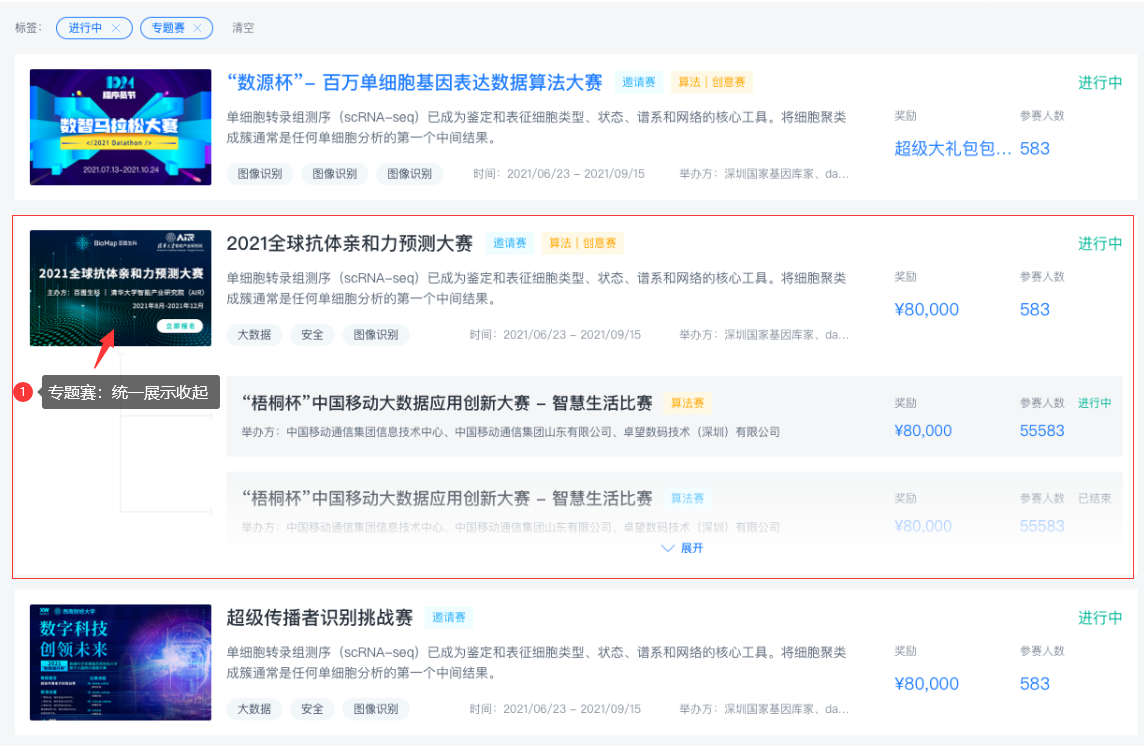Viewport: 1144px width, 746px height.
Task: Expand sub-competition list with 展开
Action: click(681, 548)
